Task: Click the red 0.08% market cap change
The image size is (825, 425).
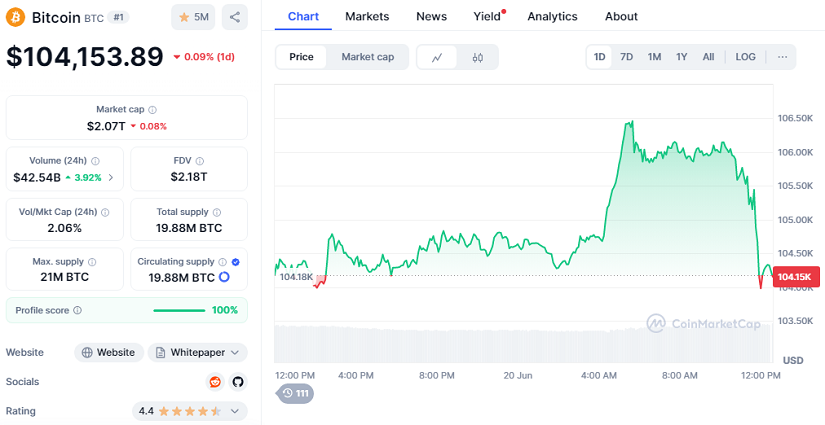Action: click(148, 126)
